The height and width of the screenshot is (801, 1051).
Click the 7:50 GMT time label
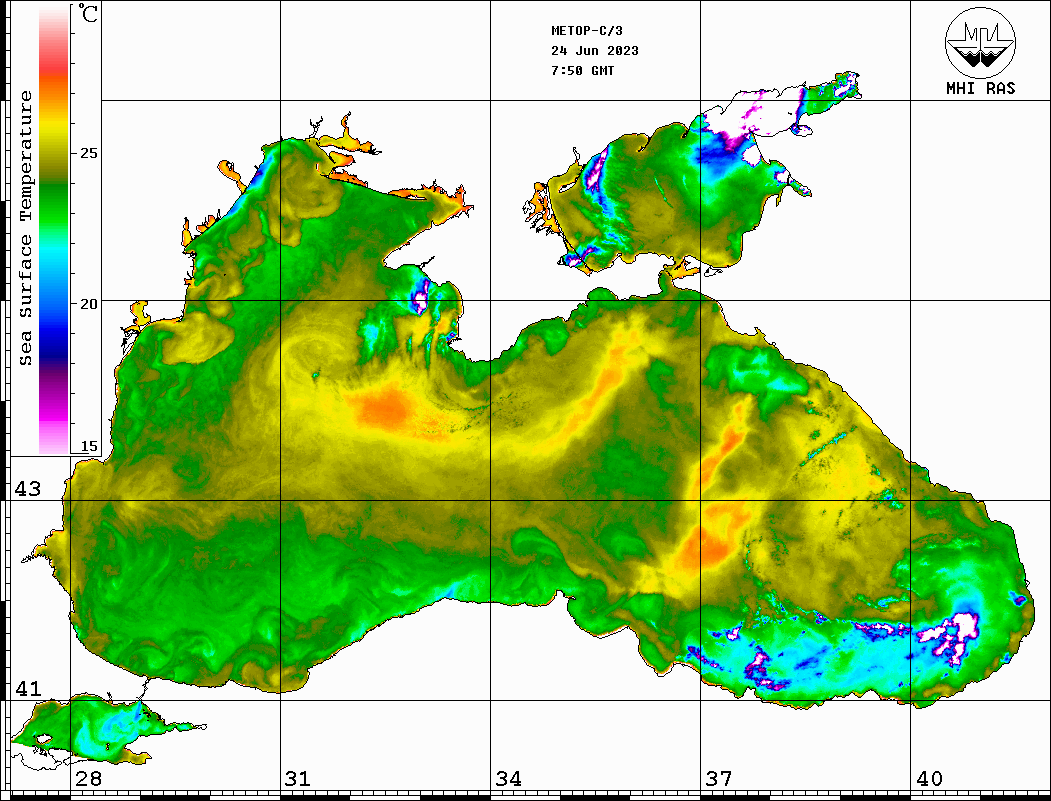click(x=582, y=70)
